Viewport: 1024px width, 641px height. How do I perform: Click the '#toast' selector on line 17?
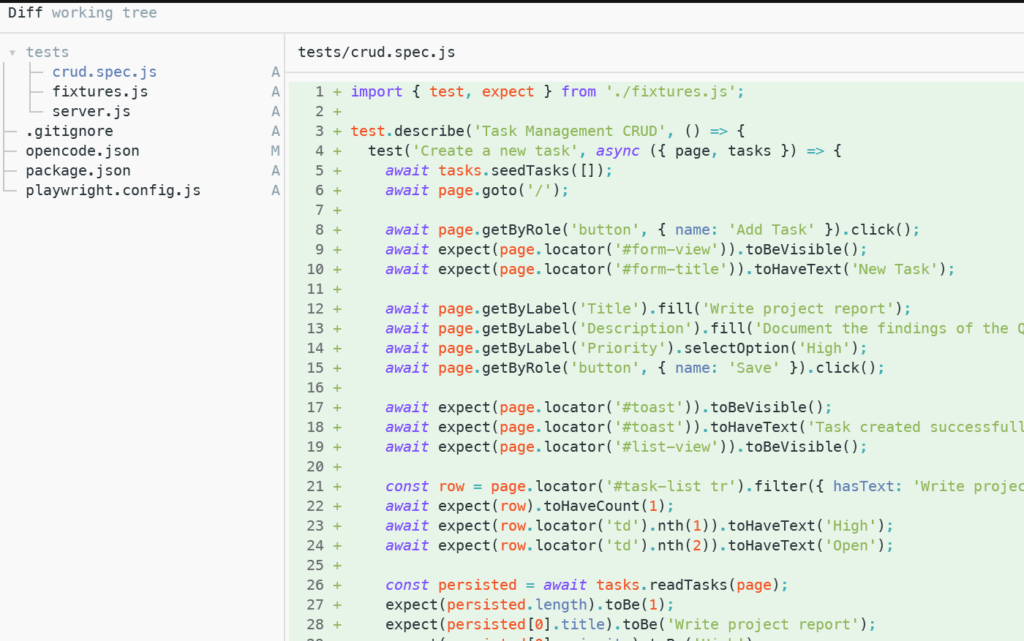648,407
